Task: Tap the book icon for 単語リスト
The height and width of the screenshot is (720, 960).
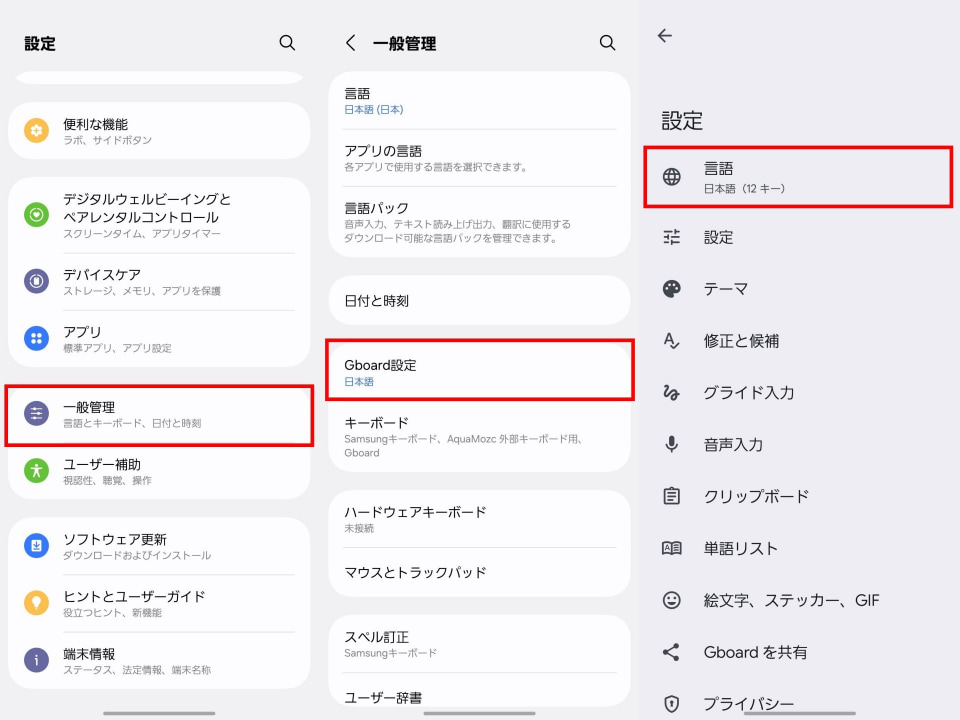Action: tap(672, 548)
